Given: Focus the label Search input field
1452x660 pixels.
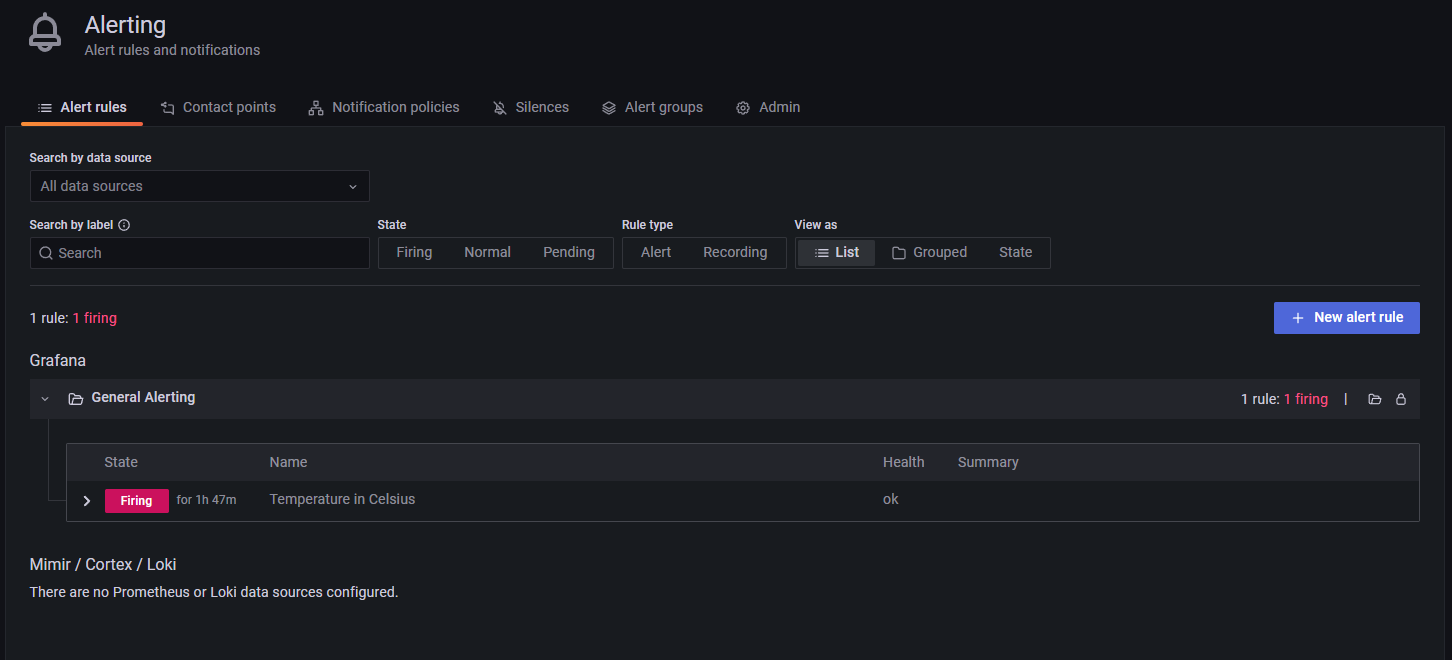Looking at the screenshot, I should coord(200,253).
